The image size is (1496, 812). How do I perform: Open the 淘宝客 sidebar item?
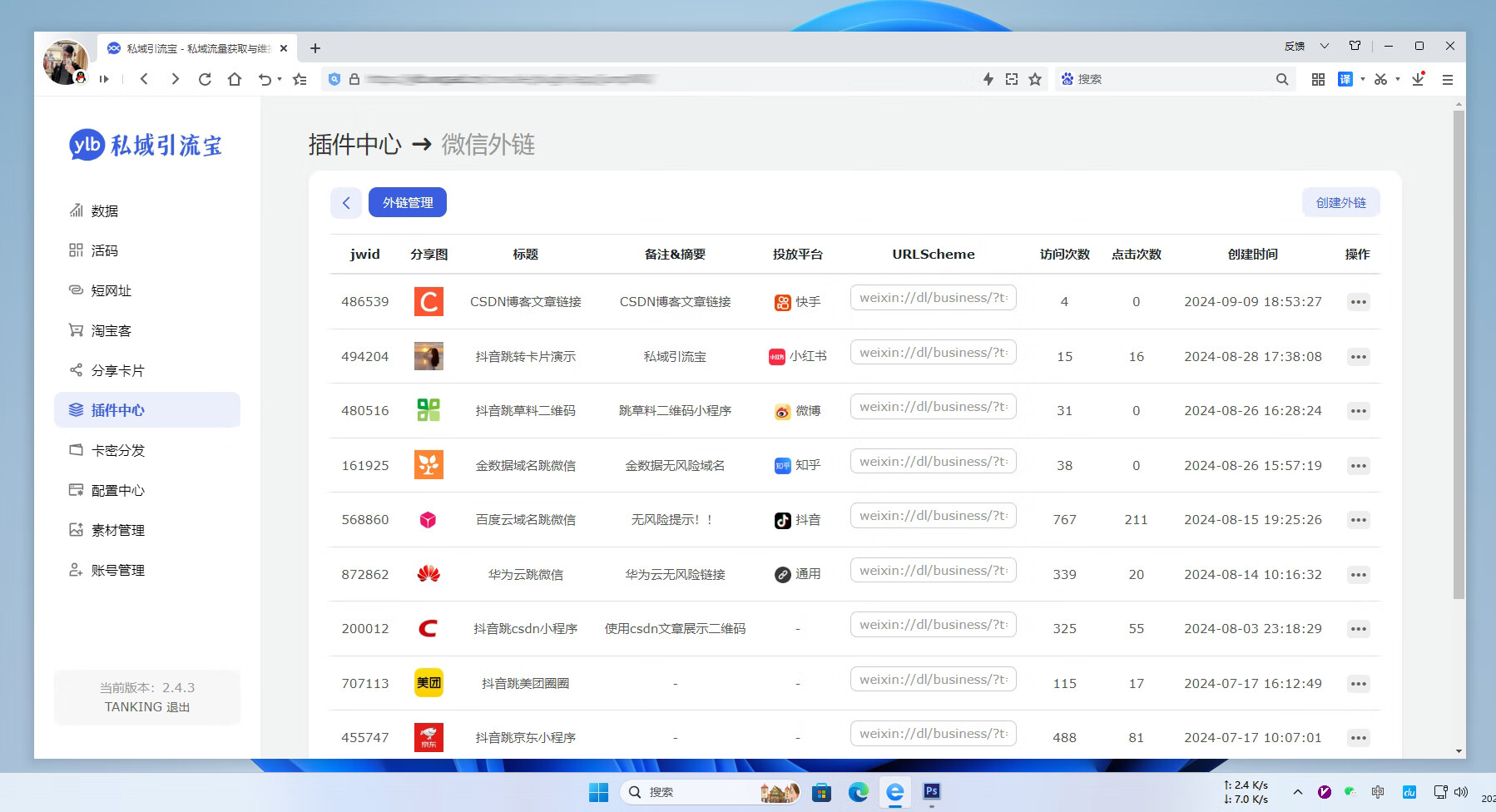coord(111,330)
